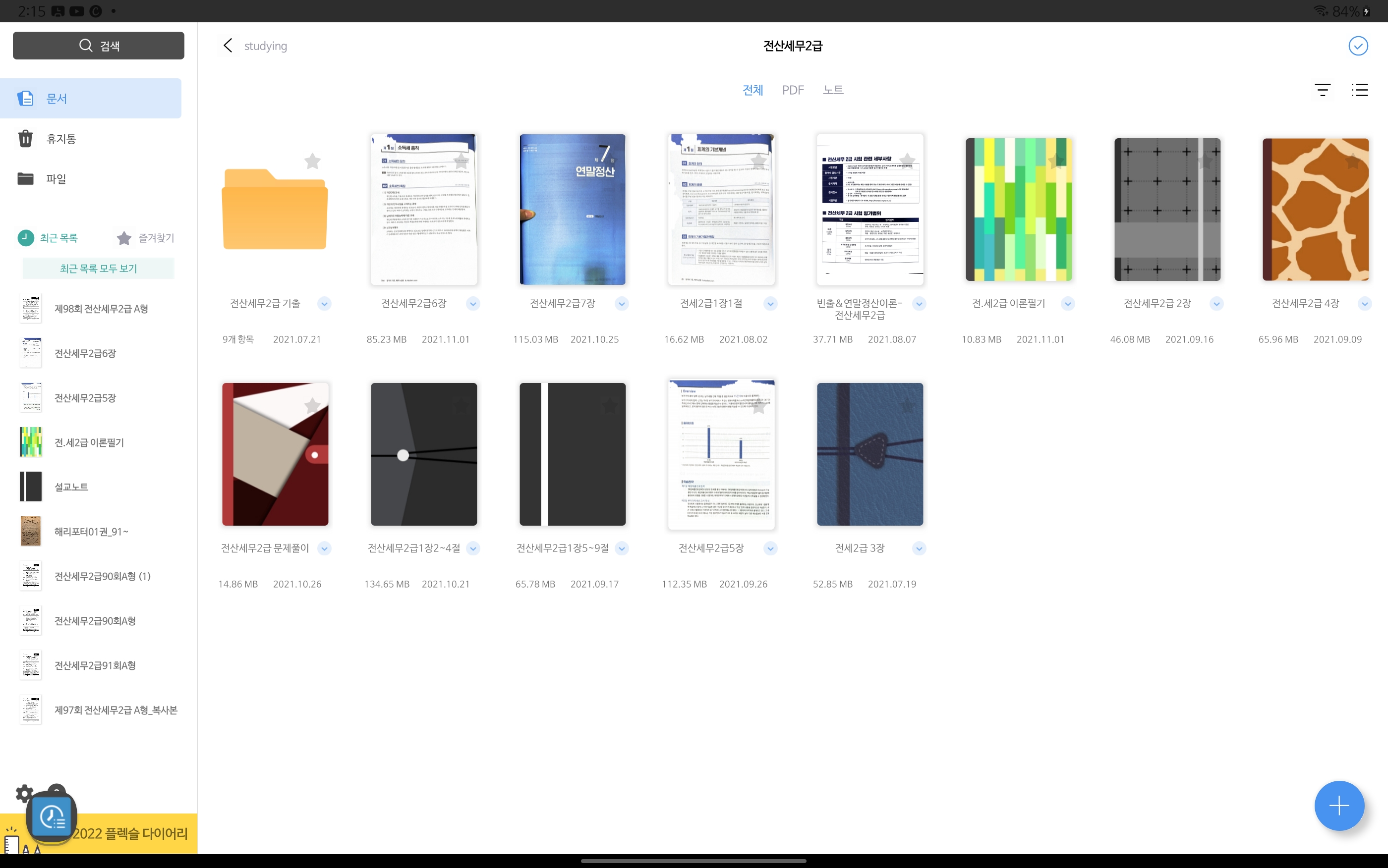
Task: Open recent item 설교노트
Action: [98, 487]
